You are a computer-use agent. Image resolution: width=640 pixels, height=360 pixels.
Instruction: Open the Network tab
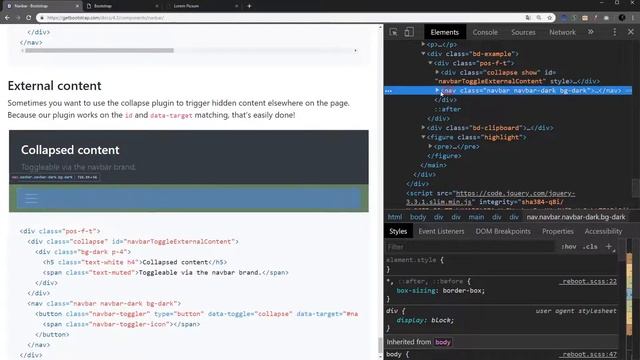(562, 32)
